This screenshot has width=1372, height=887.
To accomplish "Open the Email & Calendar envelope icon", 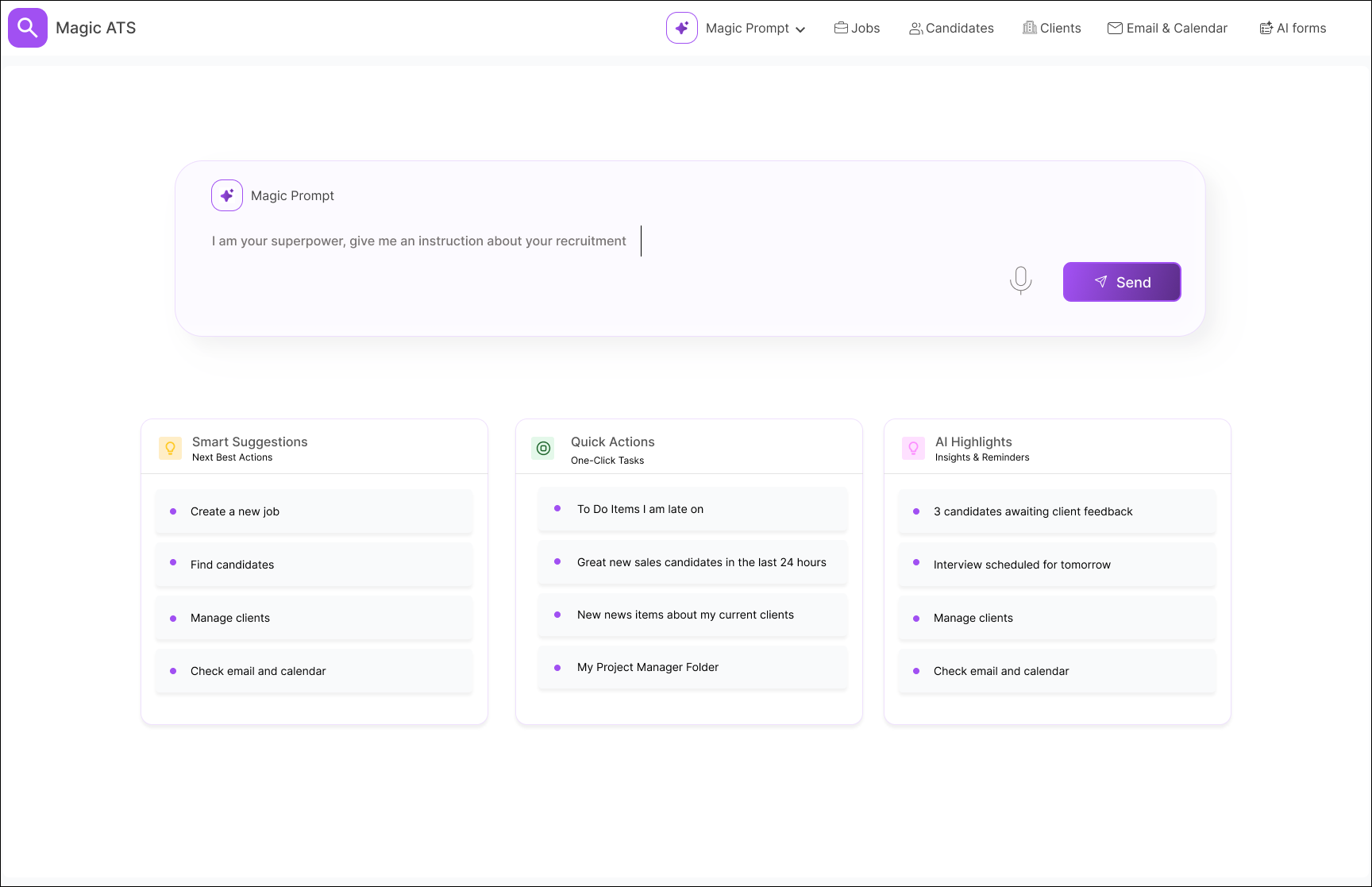I will [x=1115, y=27].
